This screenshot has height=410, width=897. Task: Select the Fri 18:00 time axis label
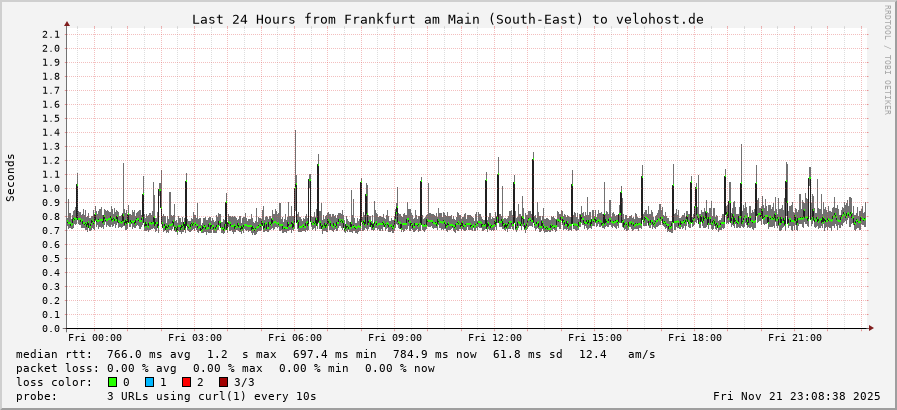[x=695, y=338]
